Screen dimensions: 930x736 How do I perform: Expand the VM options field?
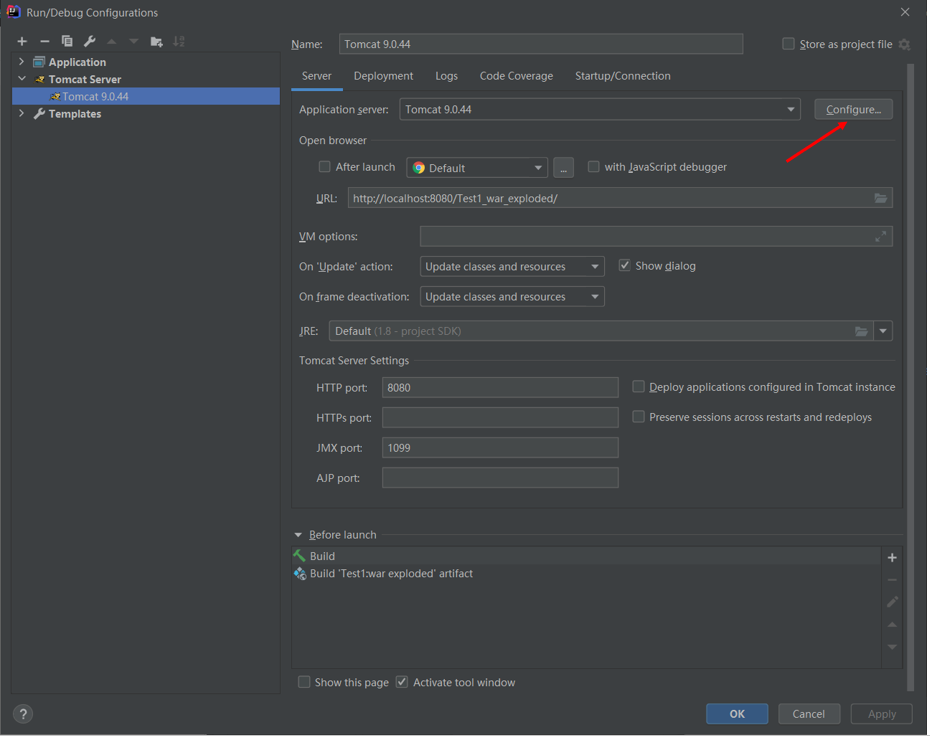(881, 236)
